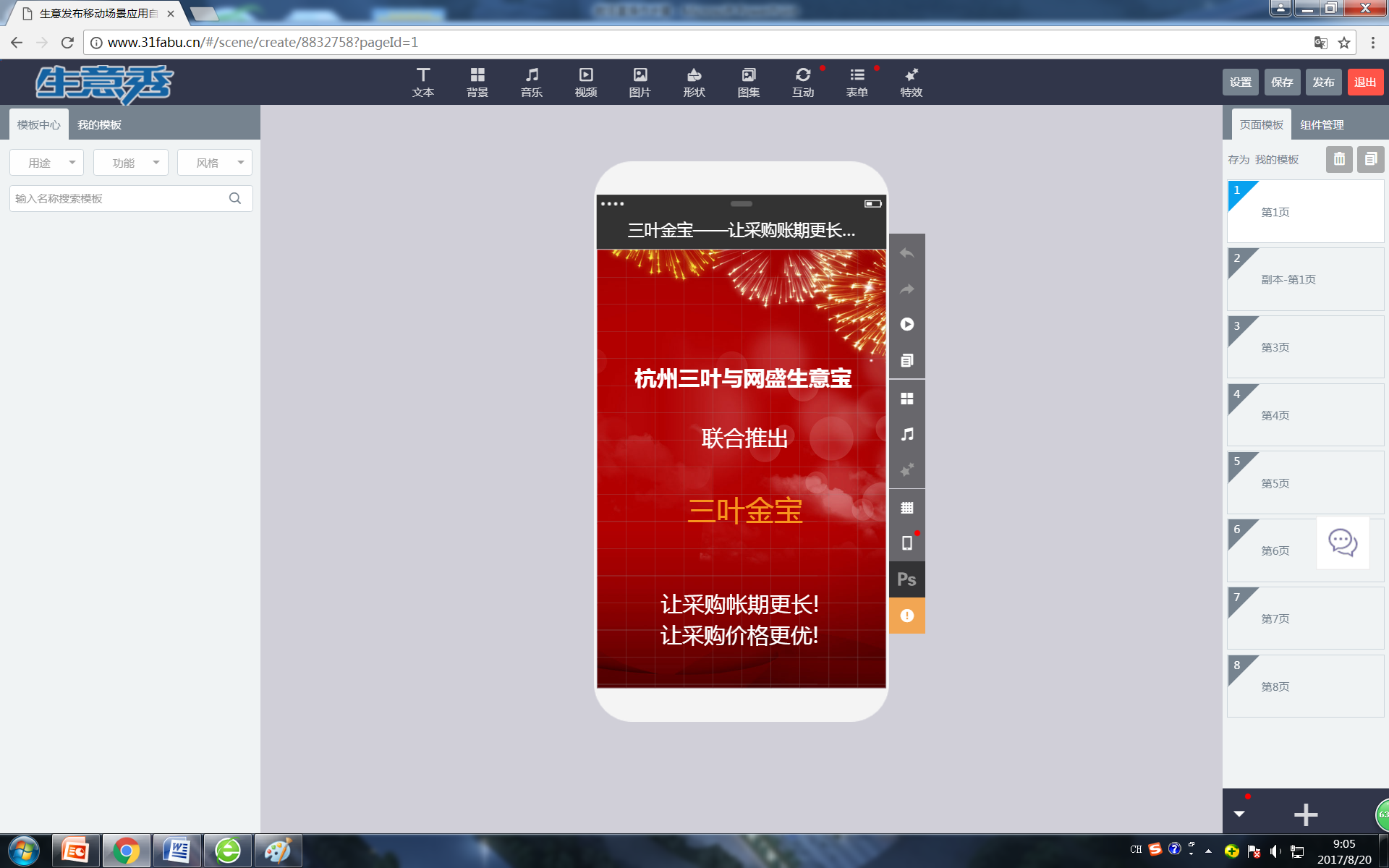
Task: Open the Paint app in taskbar
Action: 279,851
